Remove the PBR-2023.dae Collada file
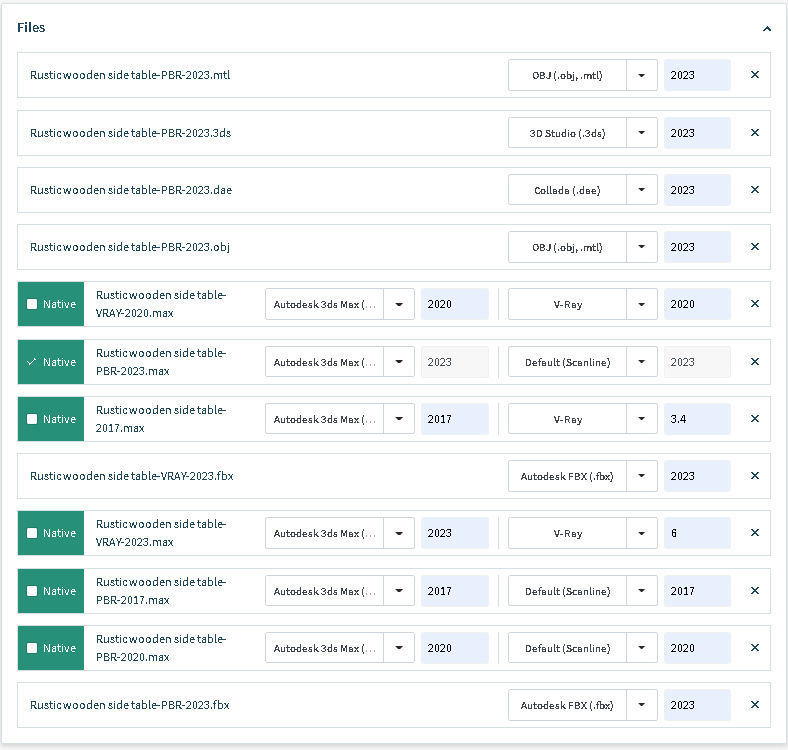 pyautogui.click(x=755, y=190)
